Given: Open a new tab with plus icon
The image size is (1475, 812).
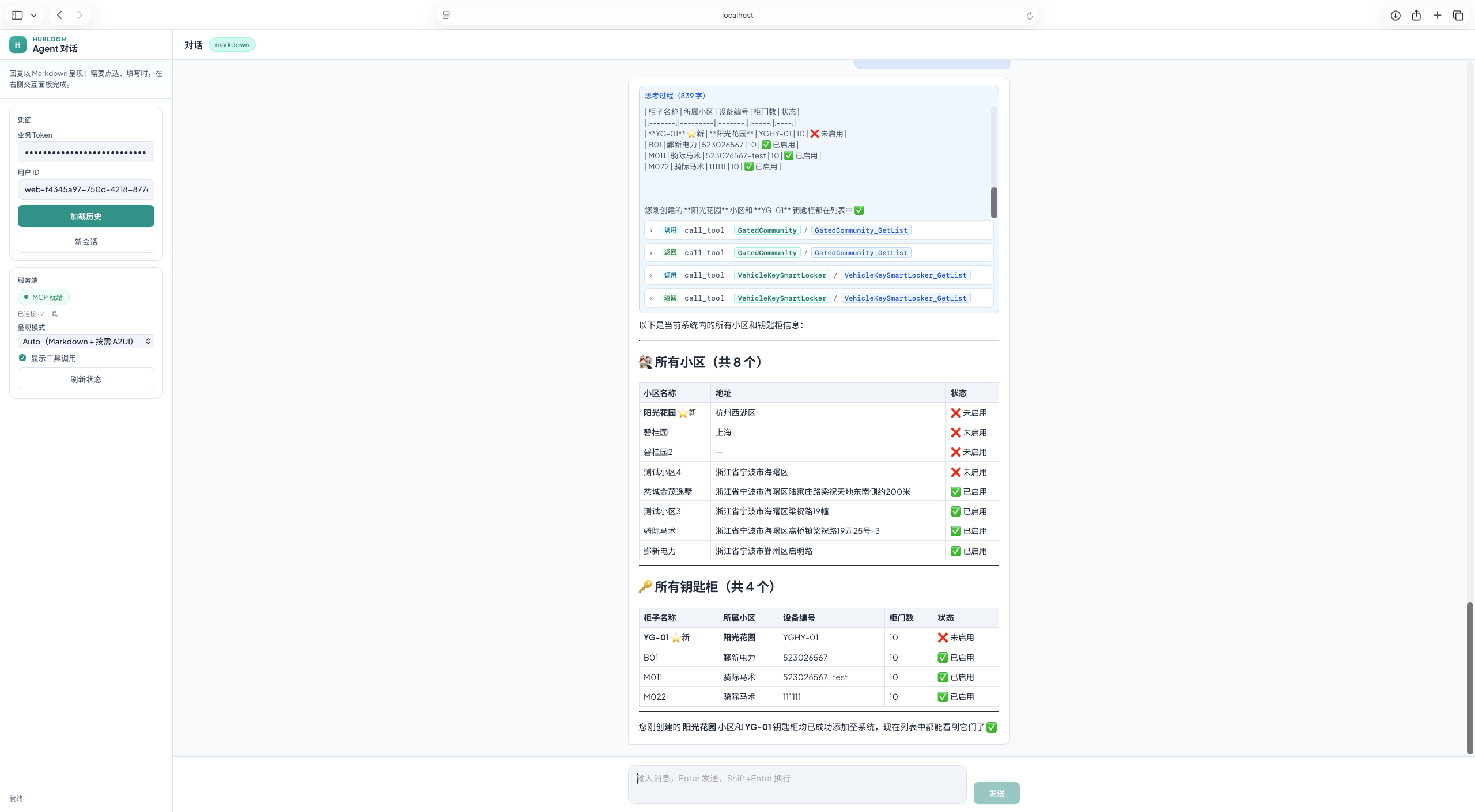Looking at the screenshot, I should (1438, 15).
